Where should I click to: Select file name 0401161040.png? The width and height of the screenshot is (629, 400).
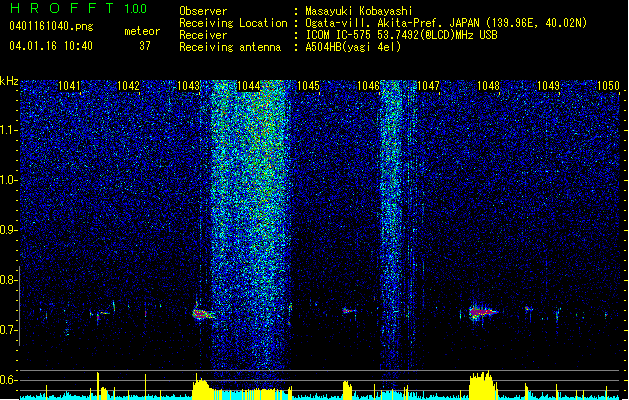click(x=51, y=26)
